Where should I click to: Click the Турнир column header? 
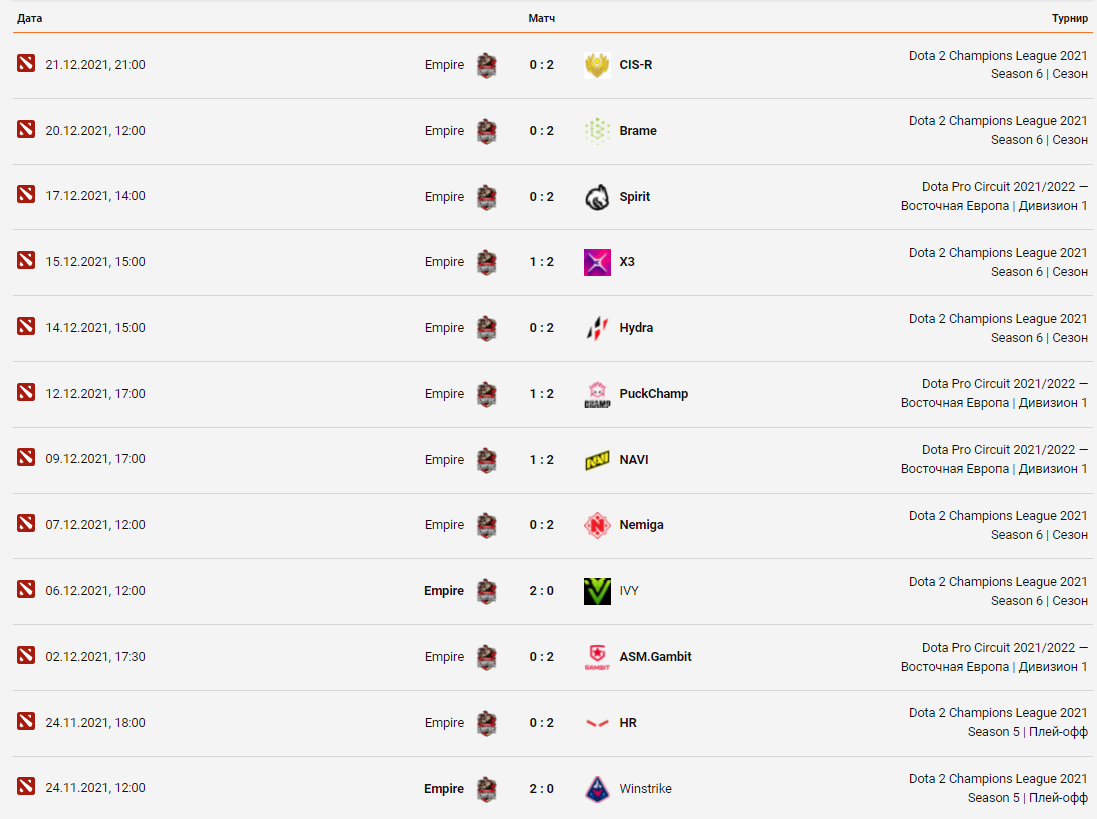tap(1069, 19)
